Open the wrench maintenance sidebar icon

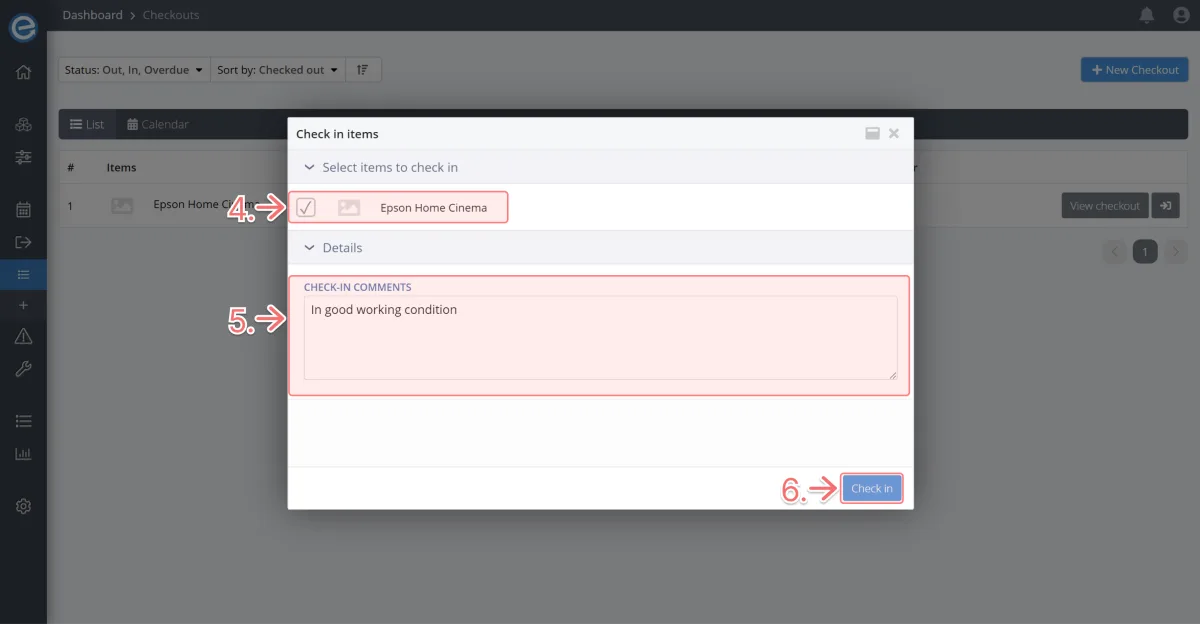(23, 369)
